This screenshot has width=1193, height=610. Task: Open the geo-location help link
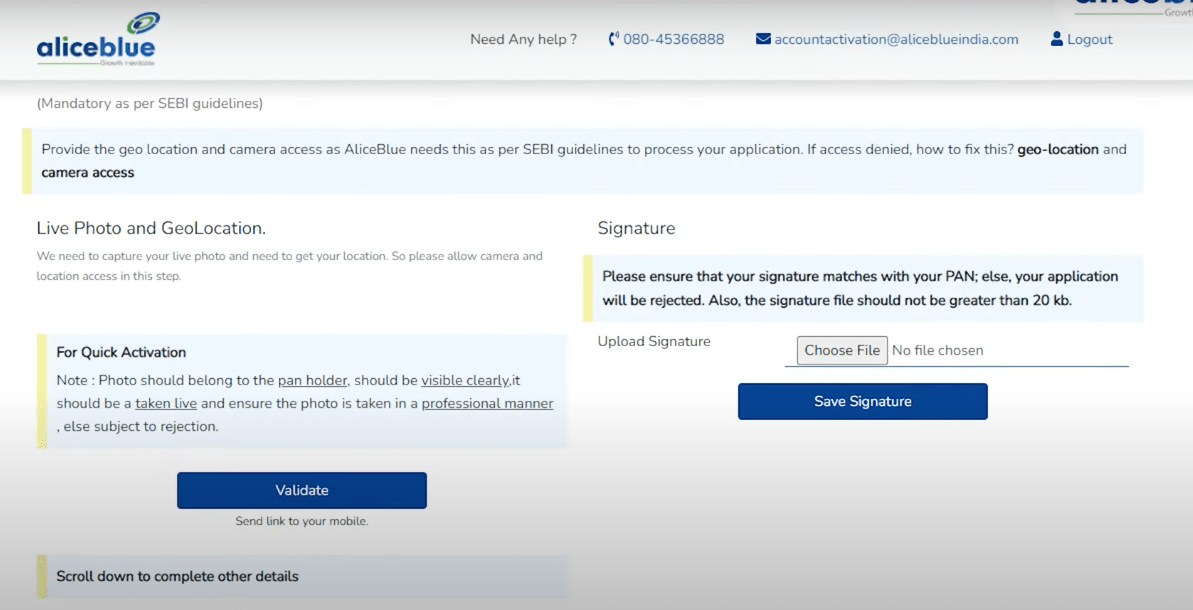click(1058, 149)
